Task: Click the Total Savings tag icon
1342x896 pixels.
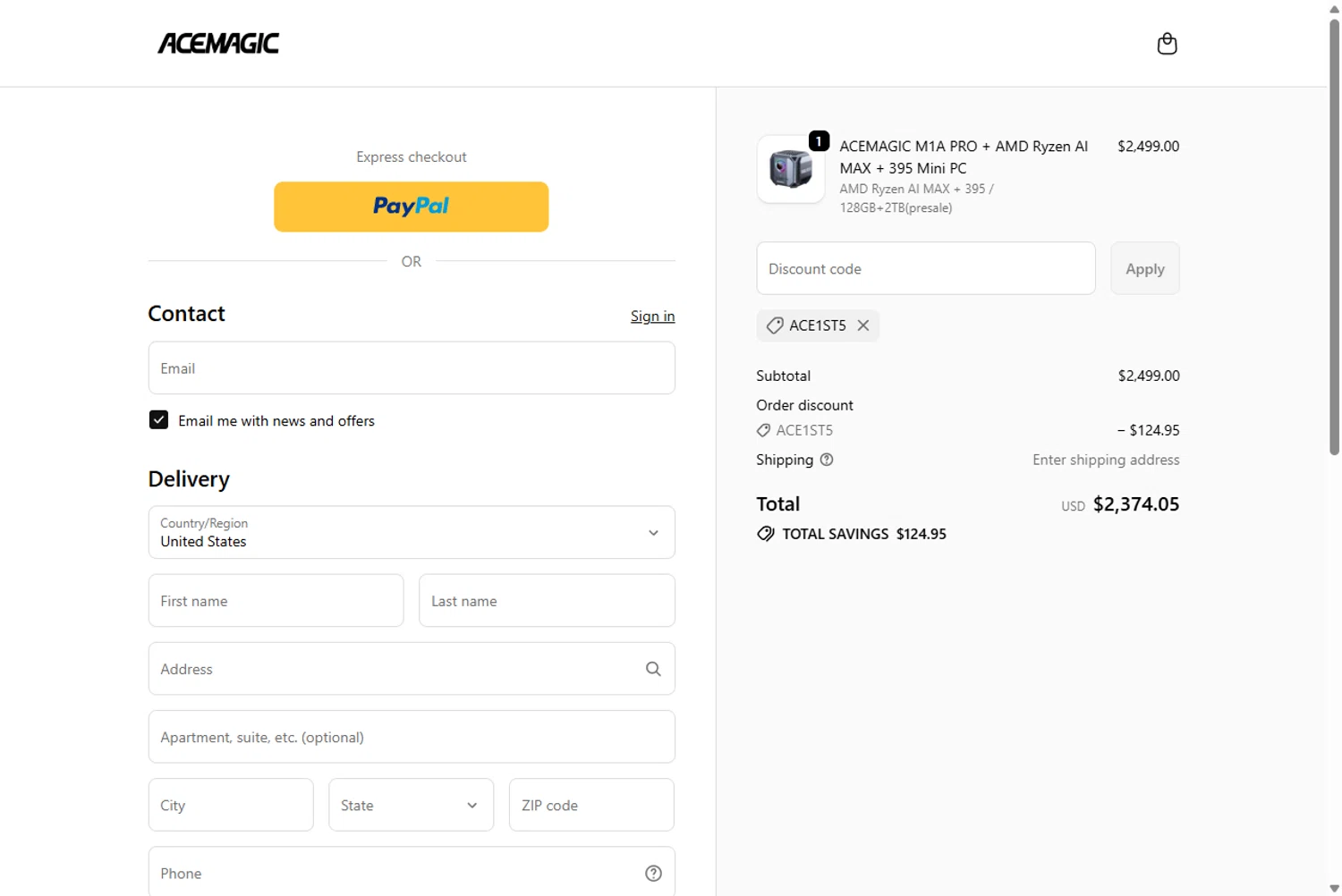Action: 766,534
